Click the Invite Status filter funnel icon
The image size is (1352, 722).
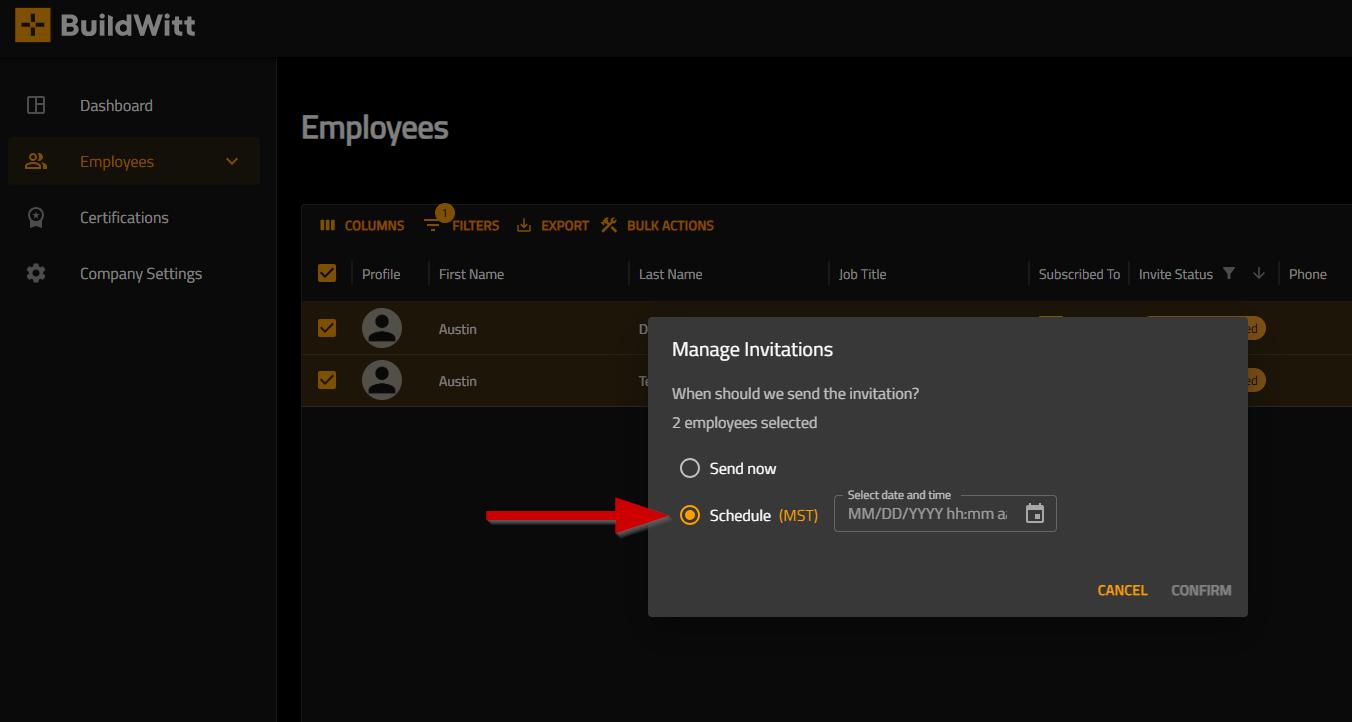pyautogui.click(x=1229, y=273)
